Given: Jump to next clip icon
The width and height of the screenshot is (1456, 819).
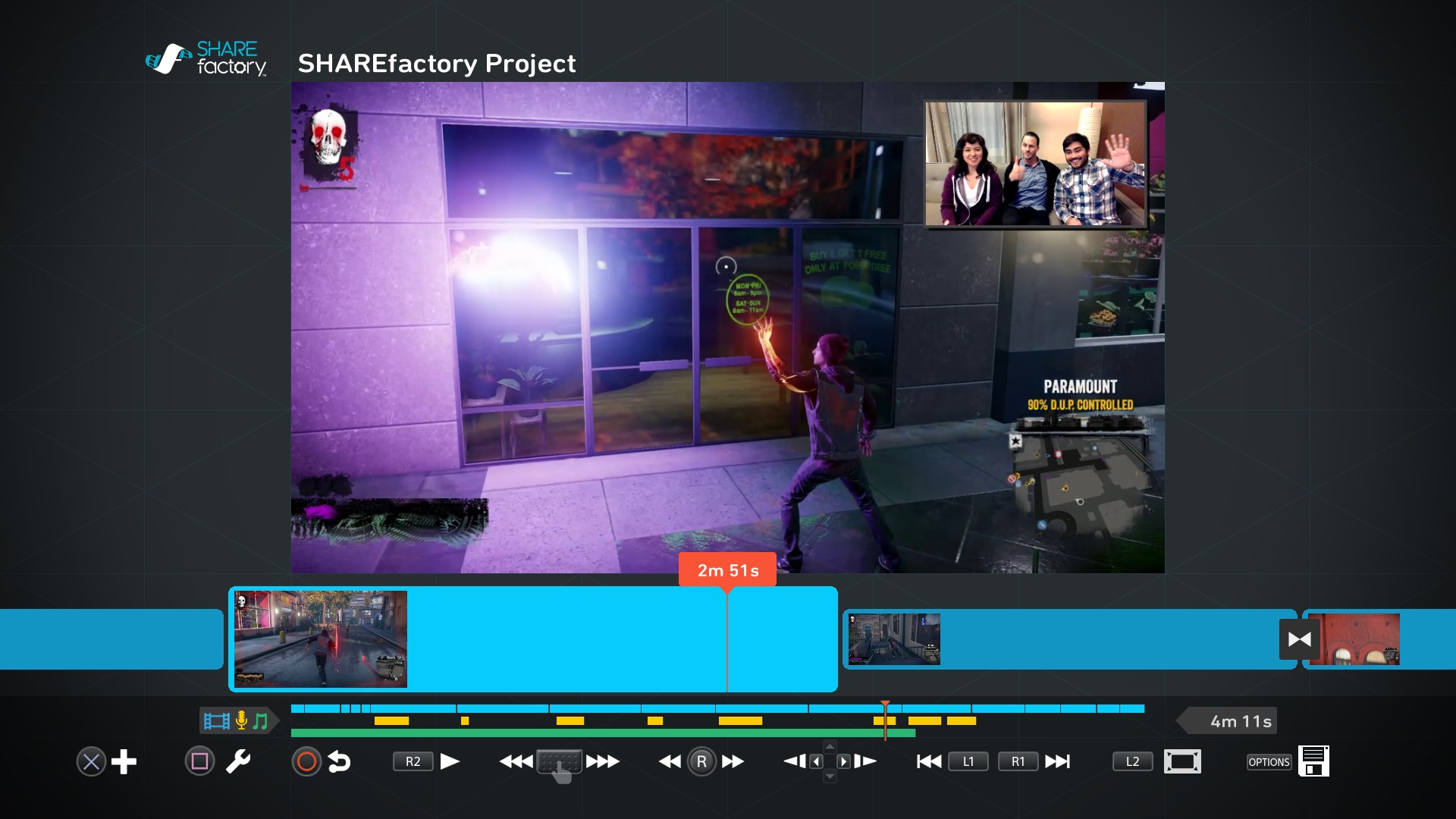Looking at the screenshot, I should 1057,761.
